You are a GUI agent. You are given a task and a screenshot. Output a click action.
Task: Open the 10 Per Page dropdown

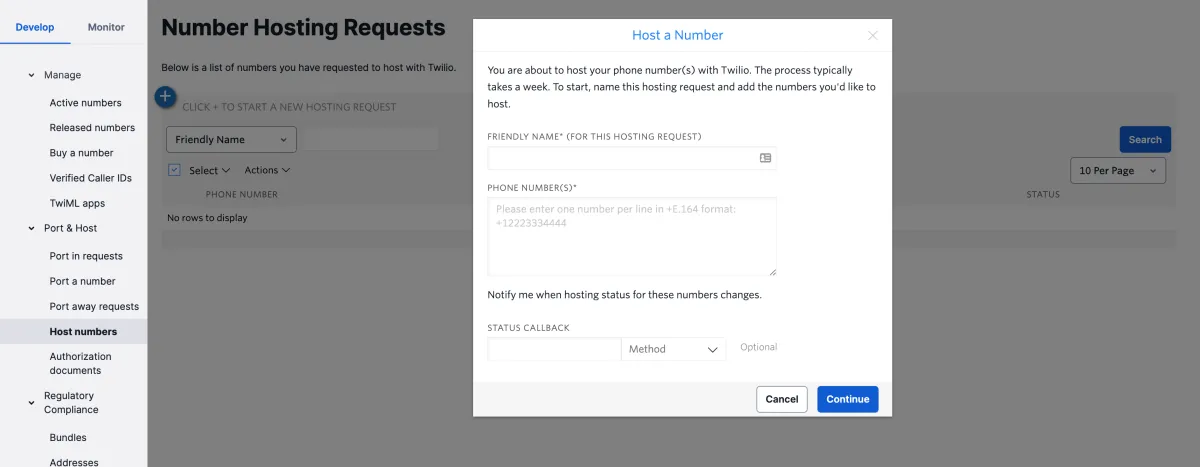(1117, 170)
